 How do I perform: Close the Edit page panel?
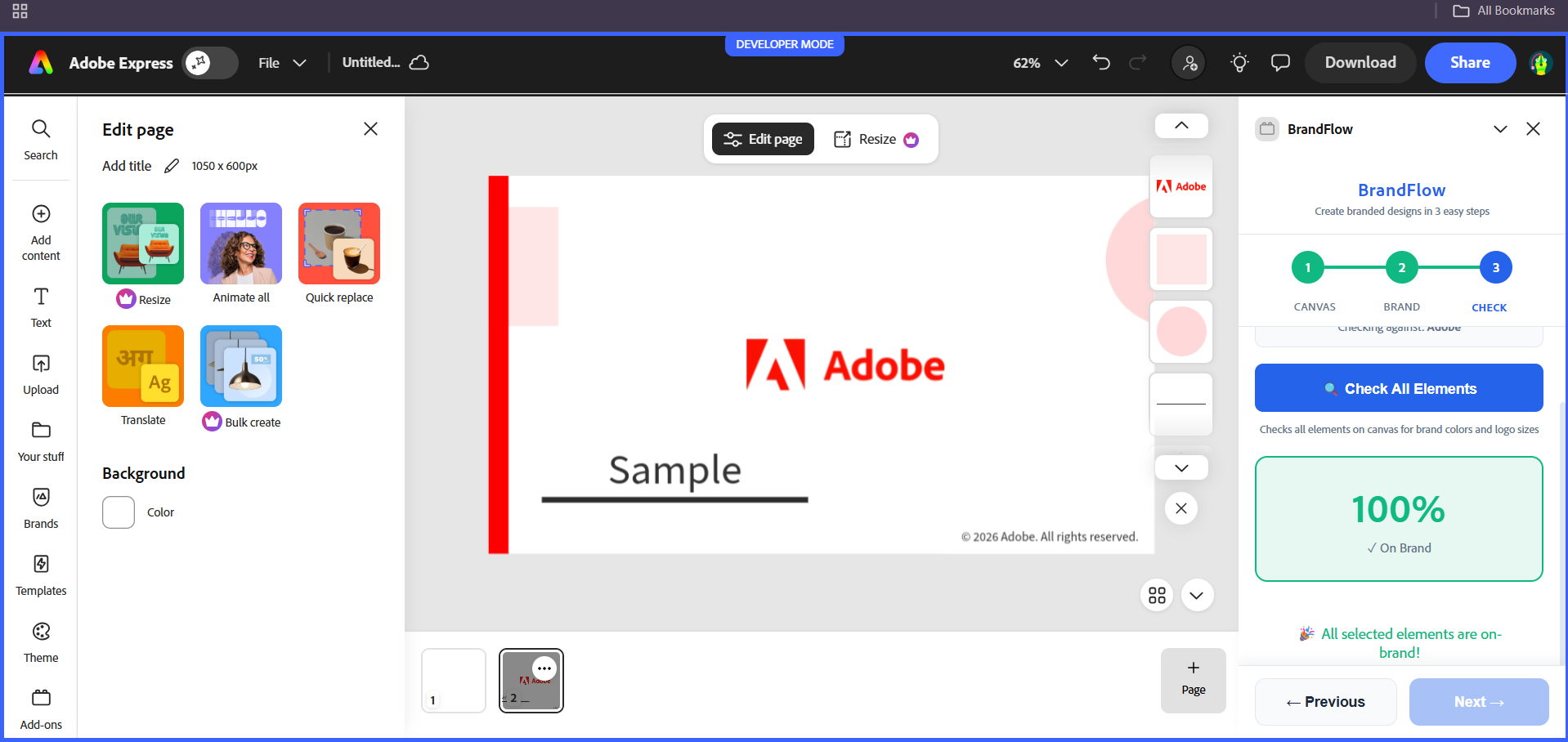(x=370, y=129)
